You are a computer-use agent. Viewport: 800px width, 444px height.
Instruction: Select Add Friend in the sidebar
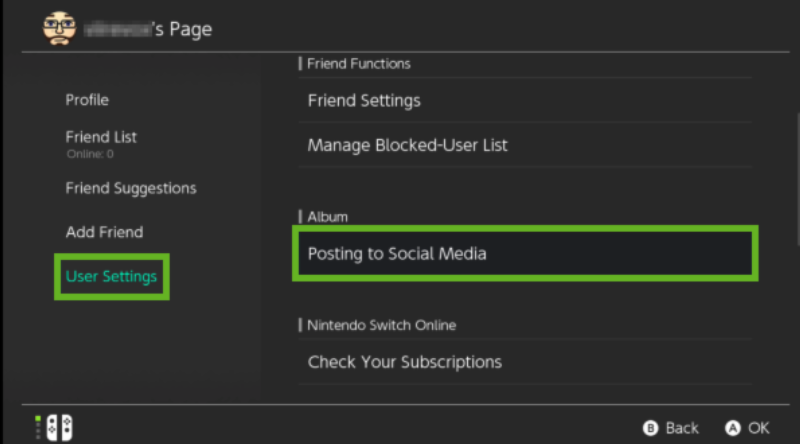[105, 232]
